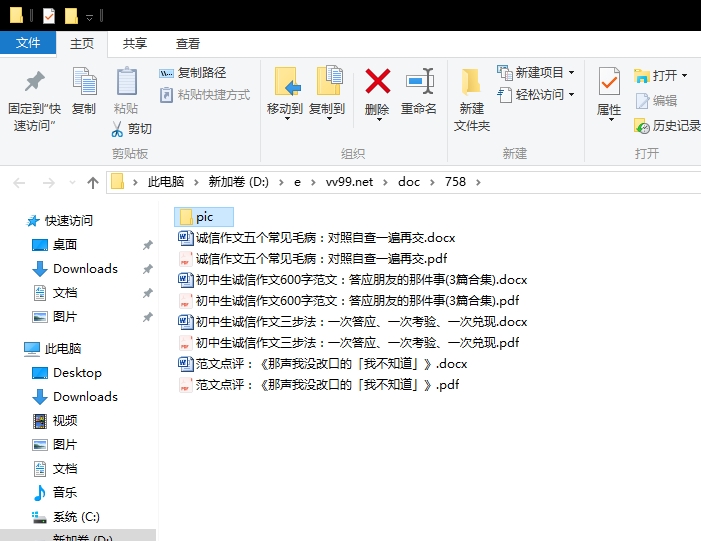The image size is (701, 541).
Task: Go up one folder level
Action: [93, 183]
